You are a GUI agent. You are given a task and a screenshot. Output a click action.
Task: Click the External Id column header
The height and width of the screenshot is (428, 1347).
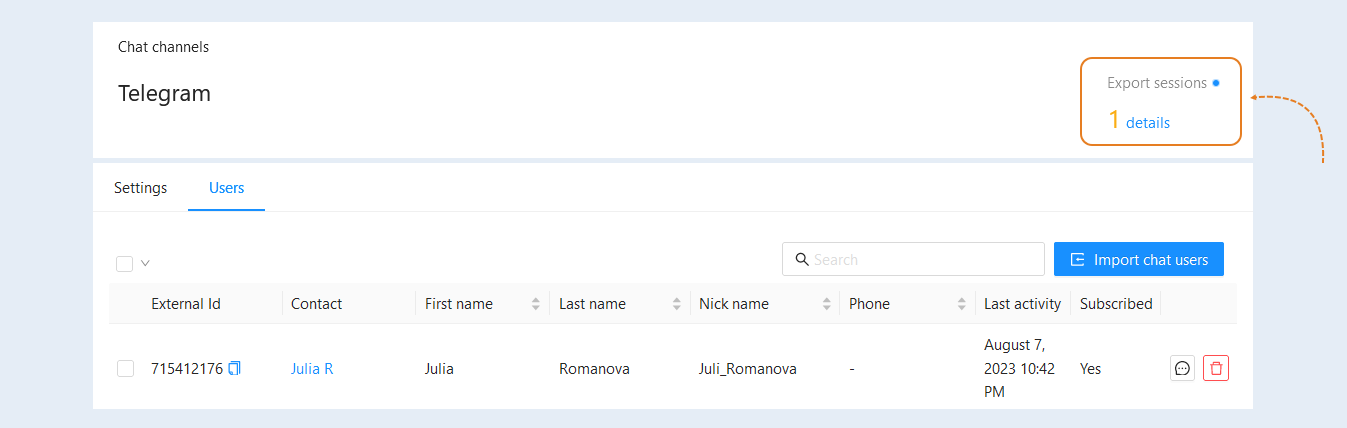coord(186,304)
